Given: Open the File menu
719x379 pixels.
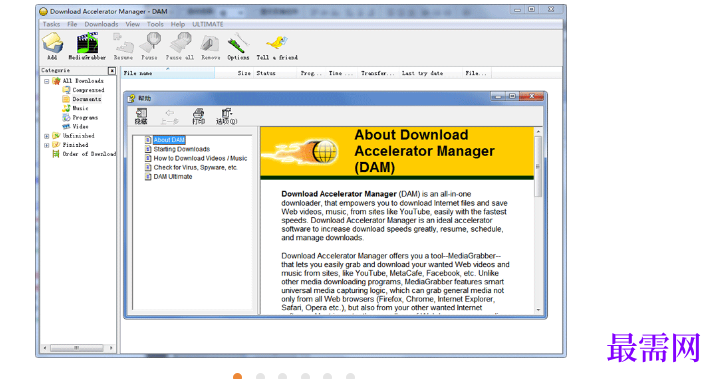Looking at the screenshot, I should point(72,24).
